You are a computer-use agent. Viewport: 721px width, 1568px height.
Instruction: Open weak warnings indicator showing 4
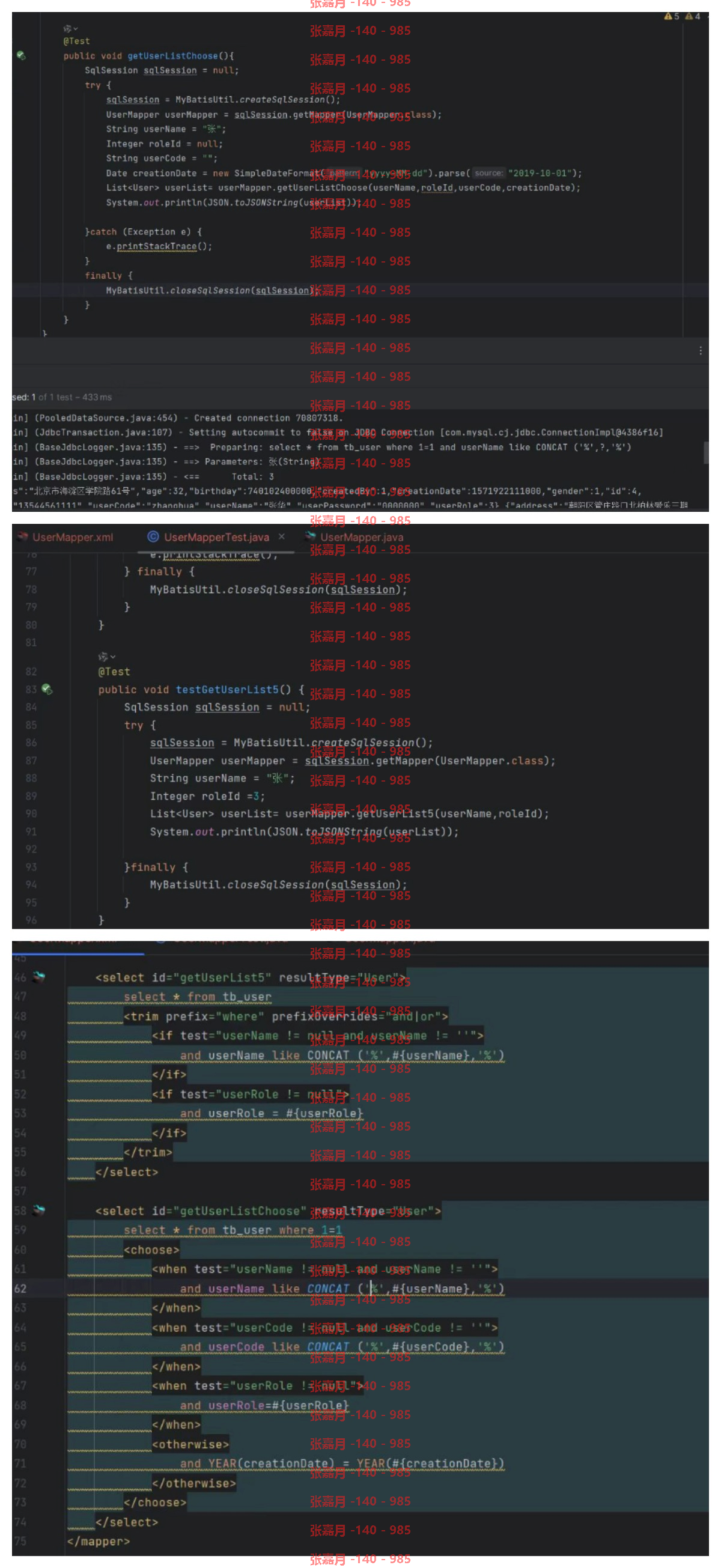click(692, 16)
